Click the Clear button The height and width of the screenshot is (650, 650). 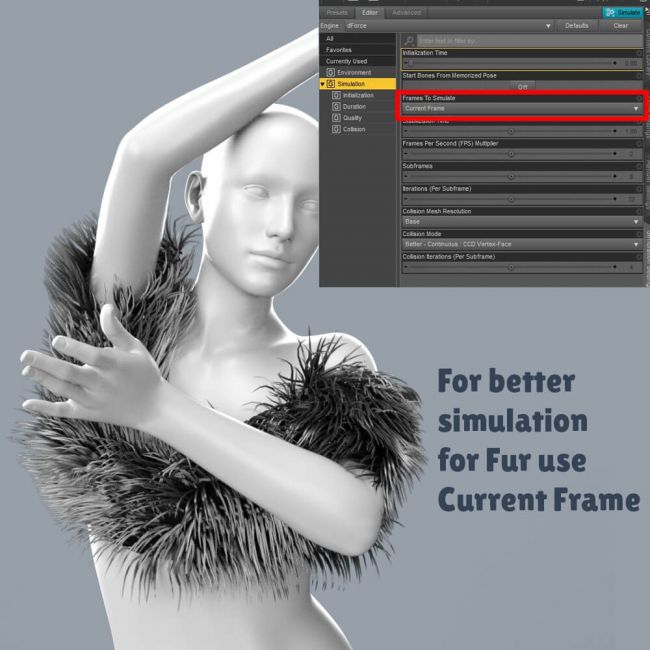tap(620, 25)
